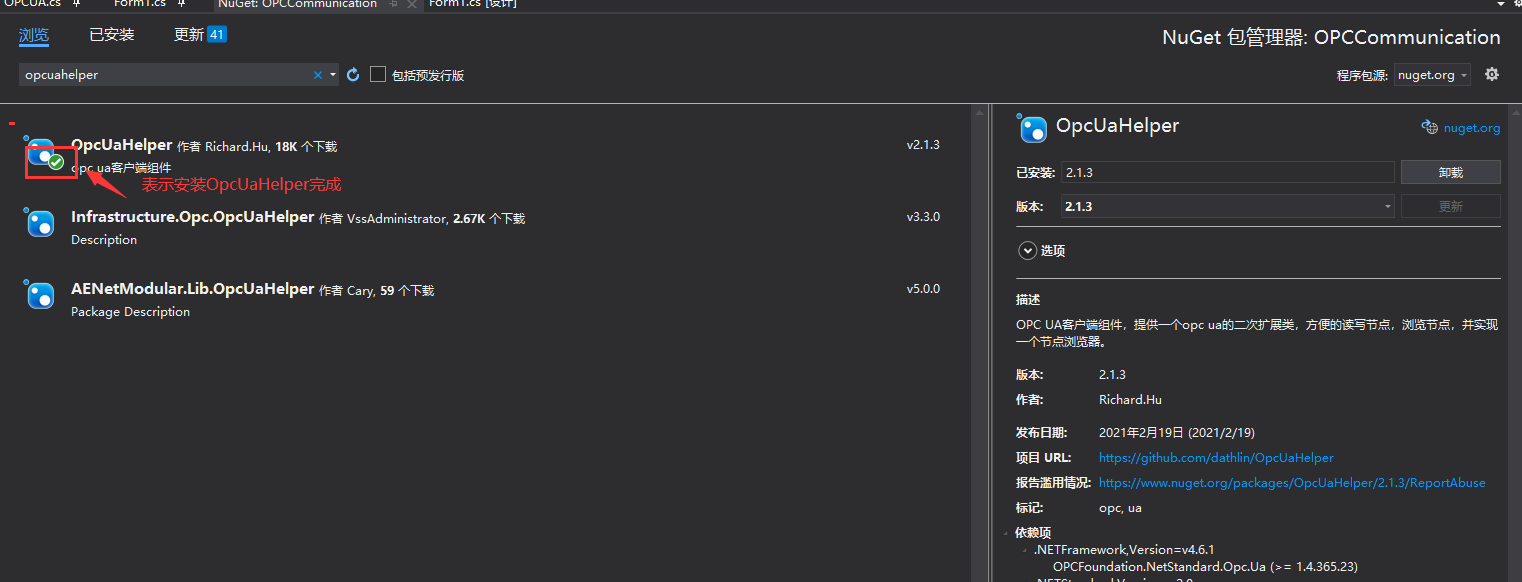Select the Infrastructure.Opc.OpcUaHelper package title
Screen dimensions: 1522x582
point(193,217)
